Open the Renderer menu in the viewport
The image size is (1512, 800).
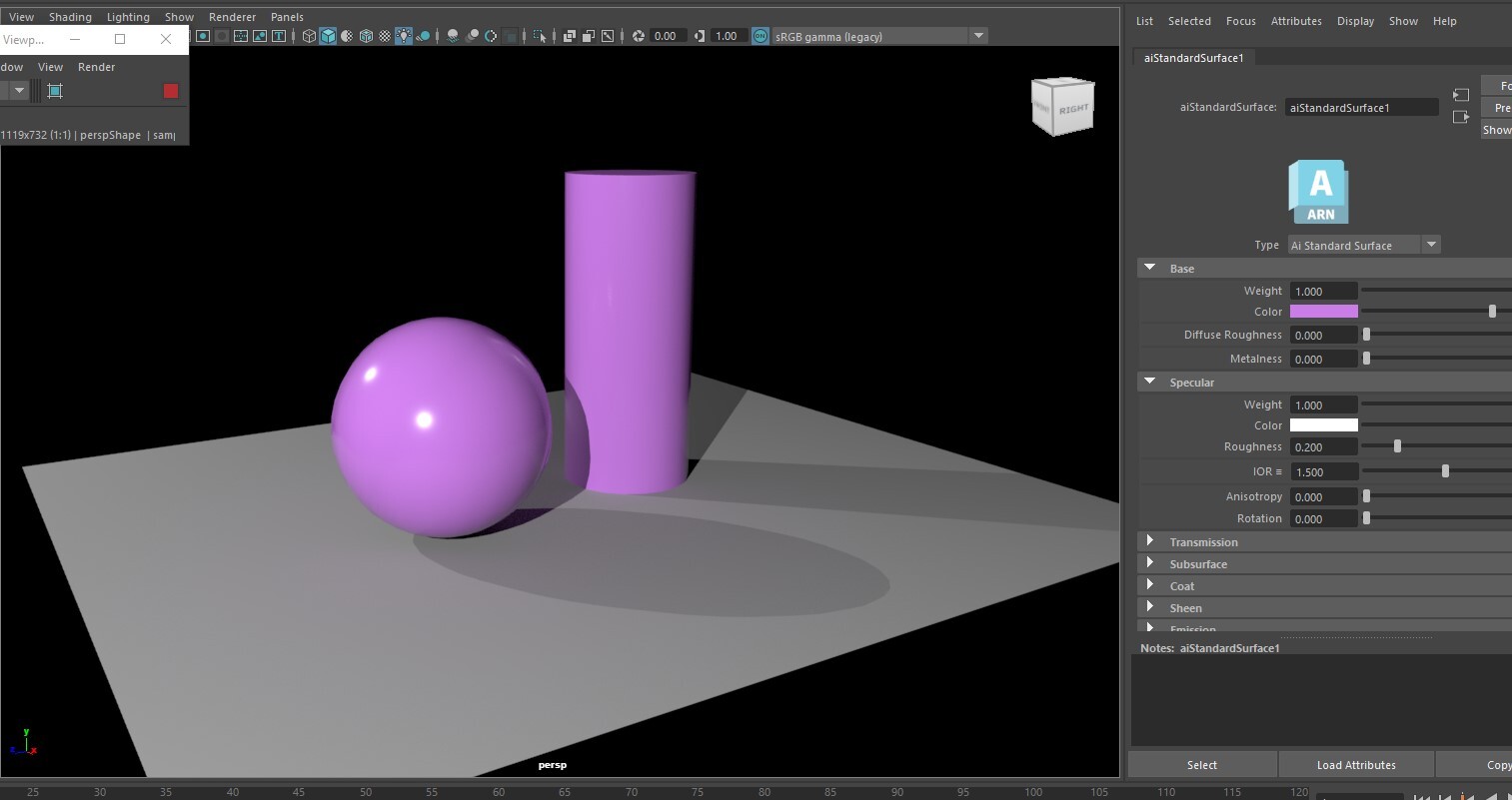click(x=232, y=17)
